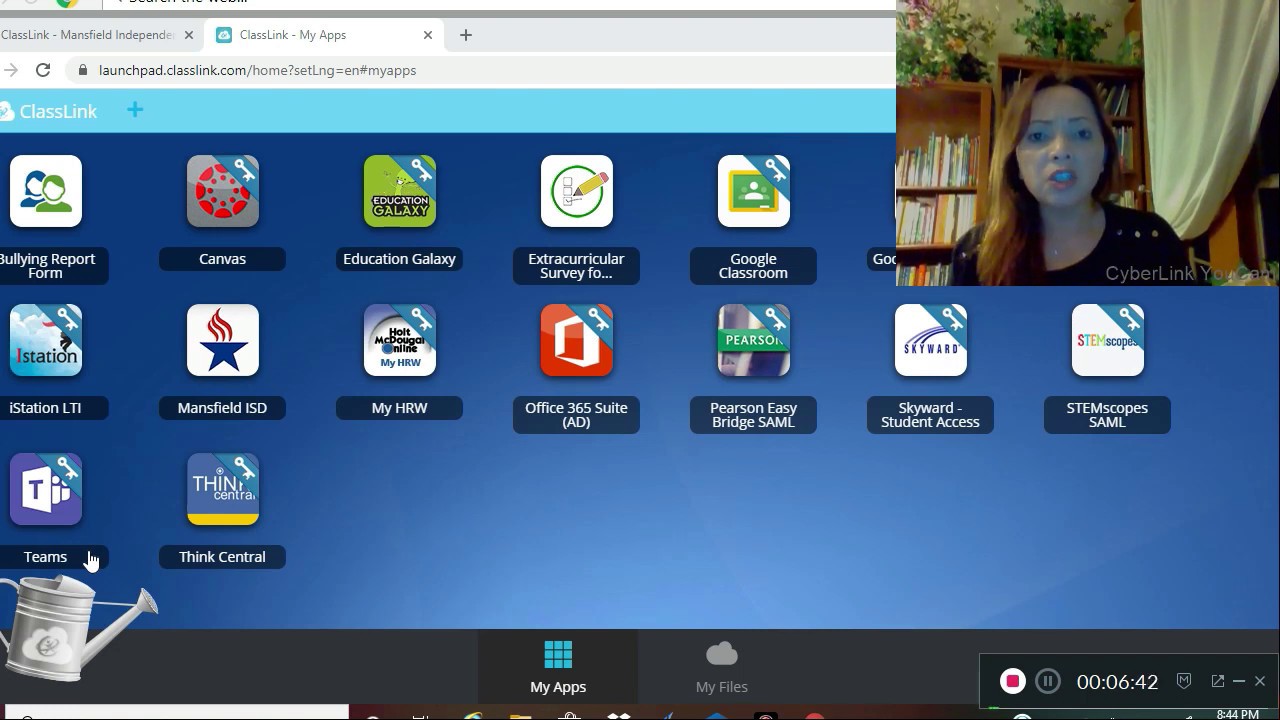Open a new browser tab
Viewport: 1280px width, 720px height.
click(466, 35)
